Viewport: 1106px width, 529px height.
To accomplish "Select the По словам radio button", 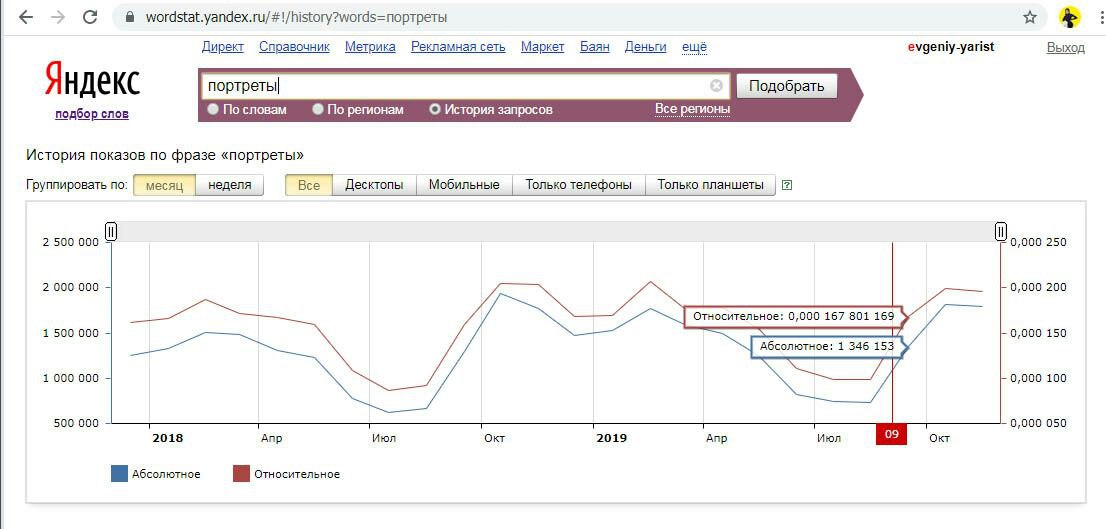I will pos(213,109).
